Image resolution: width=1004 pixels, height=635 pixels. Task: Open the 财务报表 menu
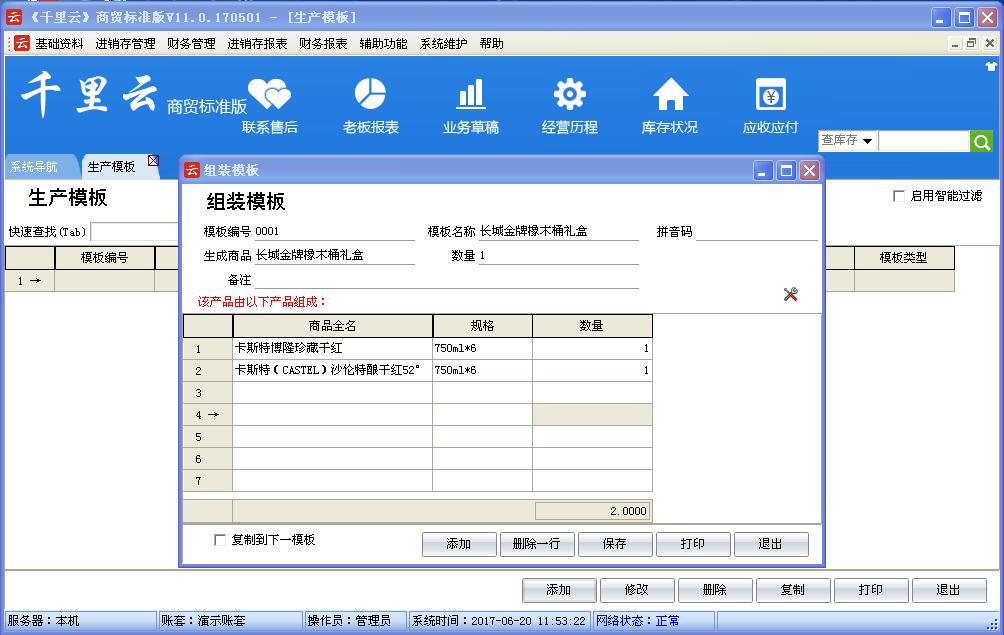coord(323,44)
